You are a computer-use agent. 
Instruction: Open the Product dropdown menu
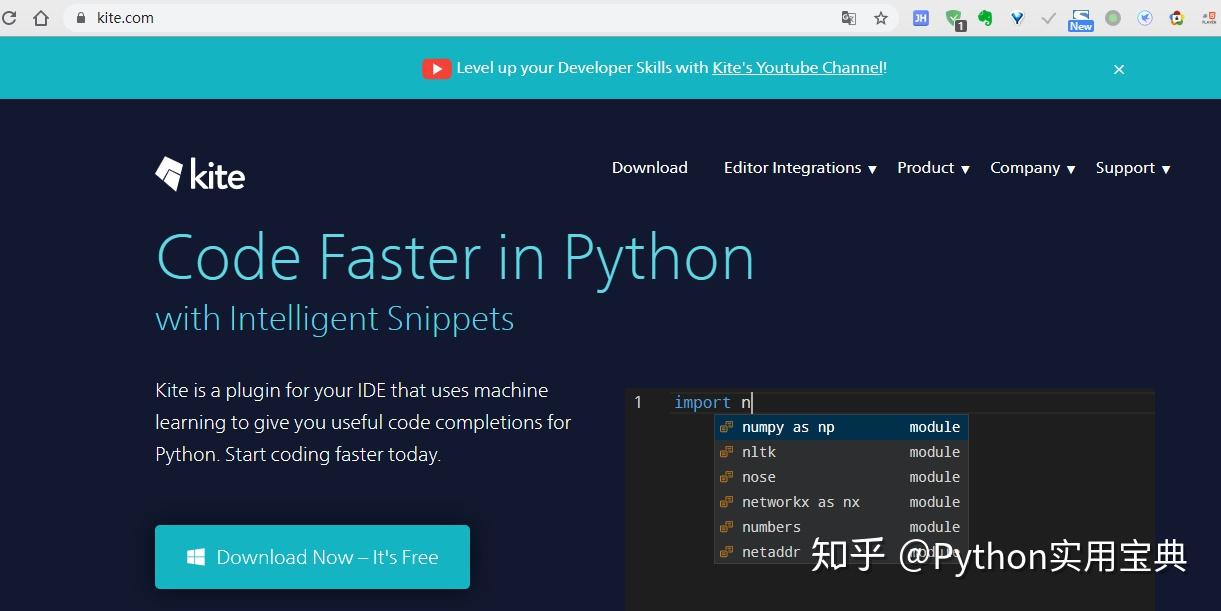point(926,168)
